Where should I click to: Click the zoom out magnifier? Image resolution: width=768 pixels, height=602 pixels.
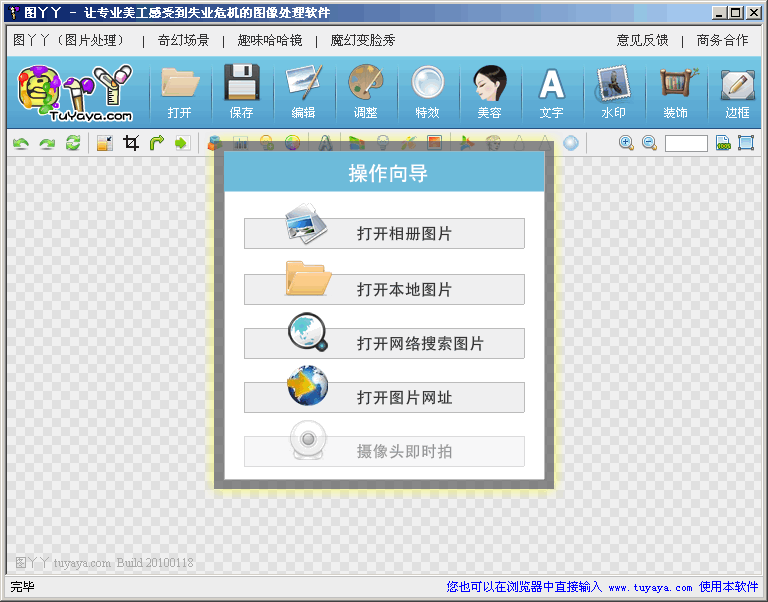649,143
